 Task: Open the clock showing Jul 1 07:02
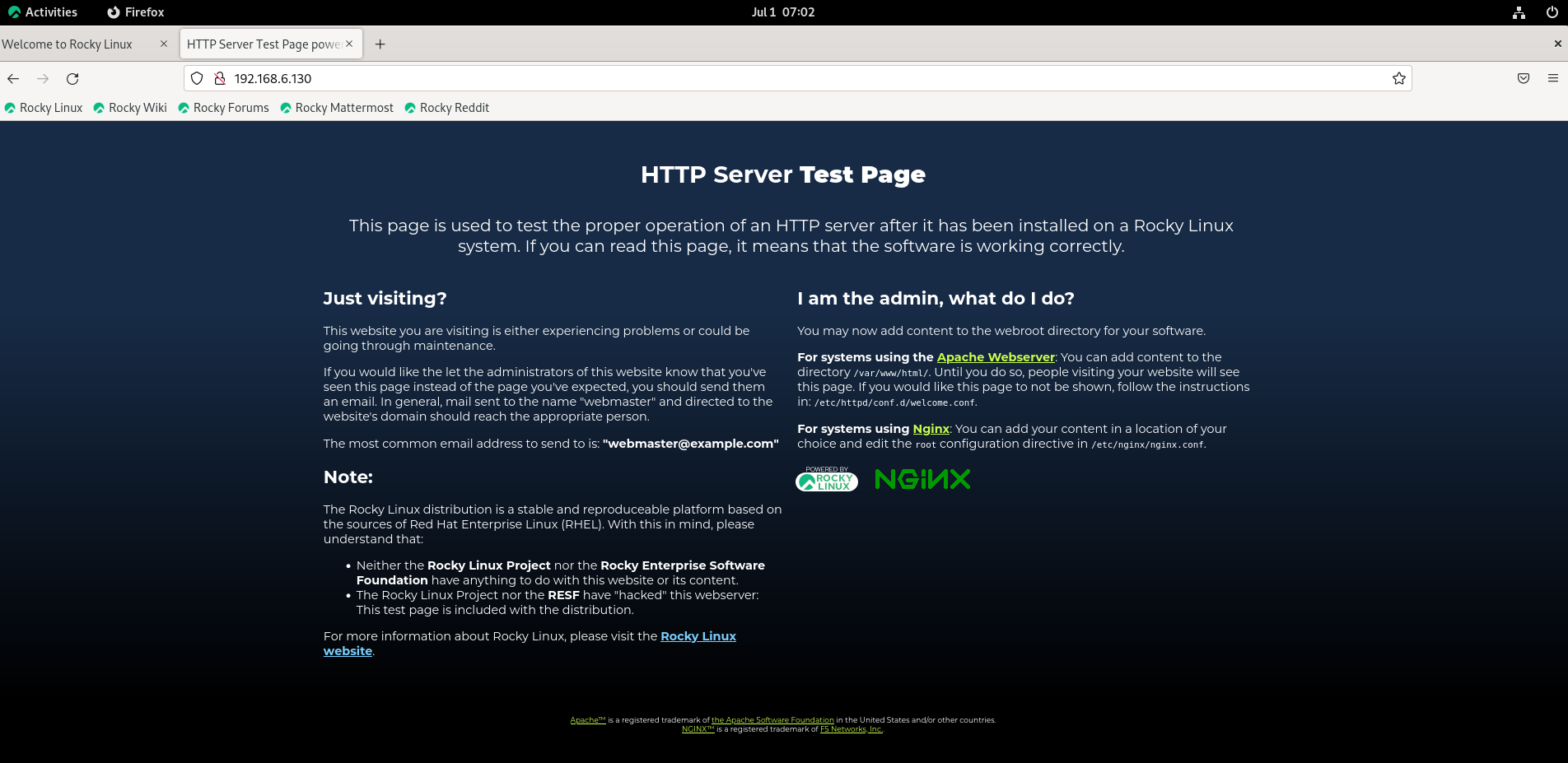pyautogui.click(x=783, y=12)
